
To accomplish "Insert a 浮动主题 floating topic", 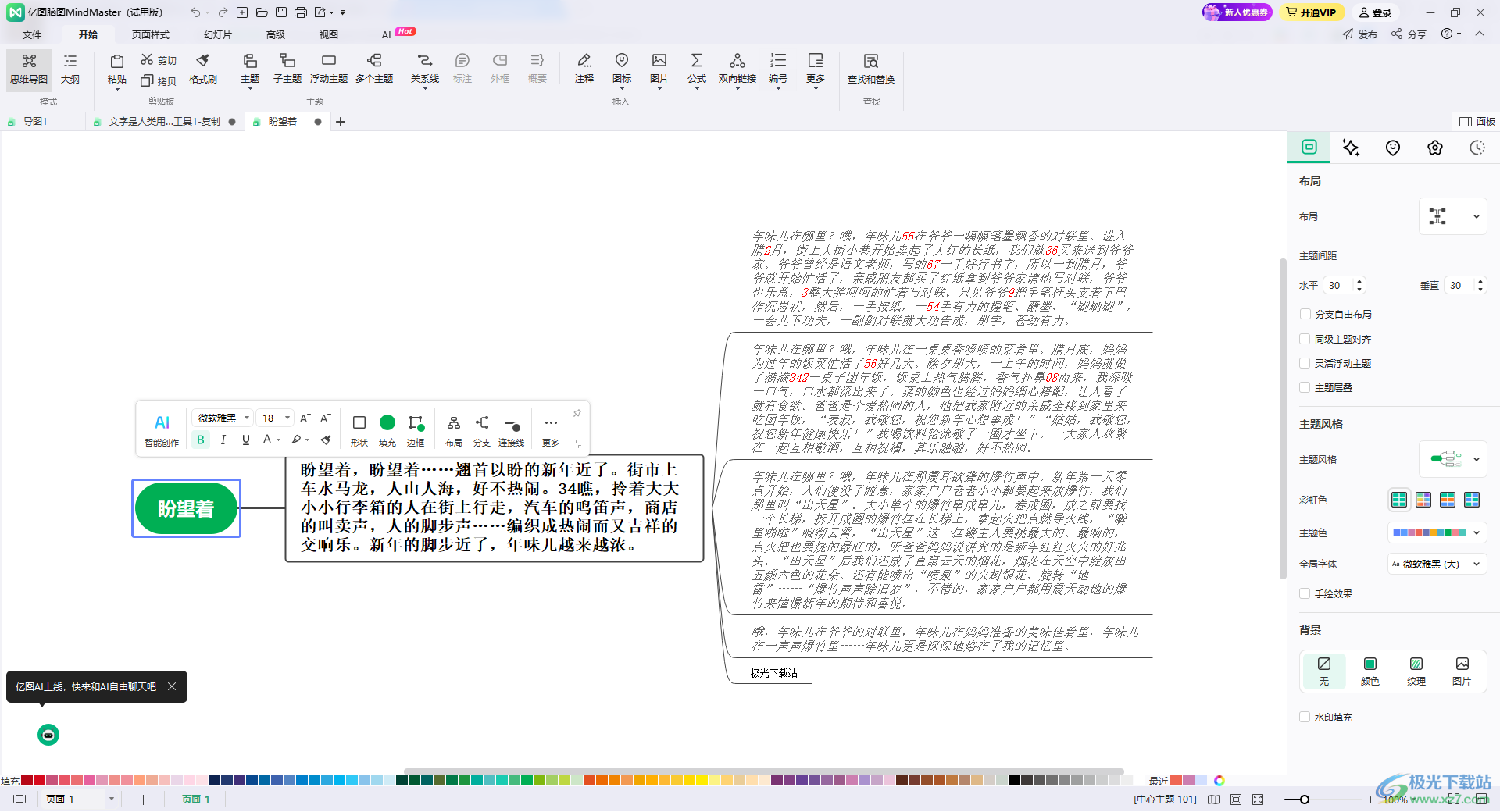I will tap(329, 69).
